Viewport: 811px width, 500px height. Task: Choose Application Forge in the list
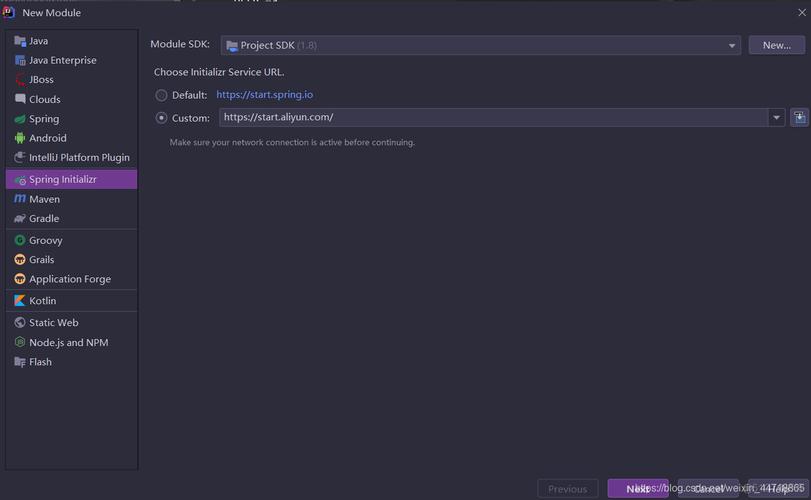click(71, 279)
